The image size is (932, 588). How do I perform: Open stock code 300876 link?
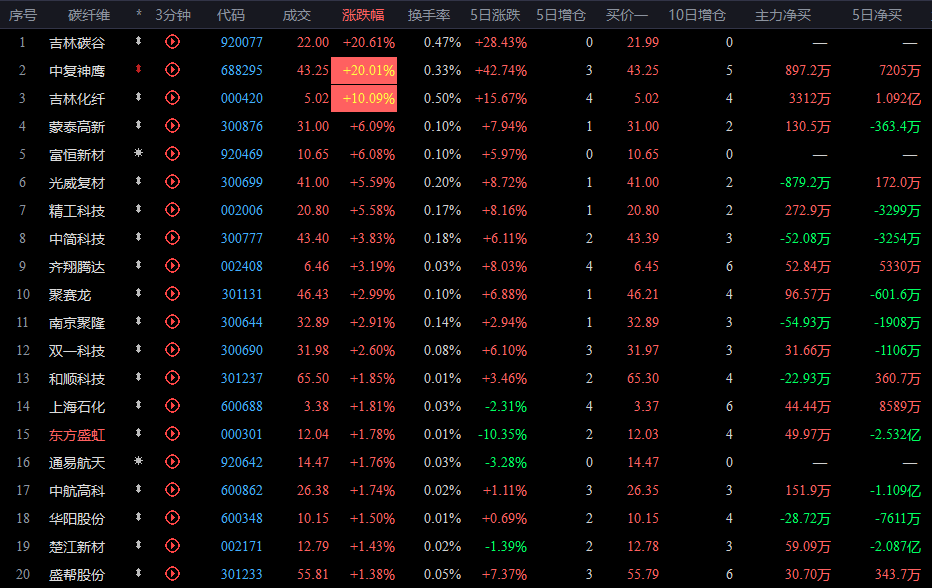241,126
